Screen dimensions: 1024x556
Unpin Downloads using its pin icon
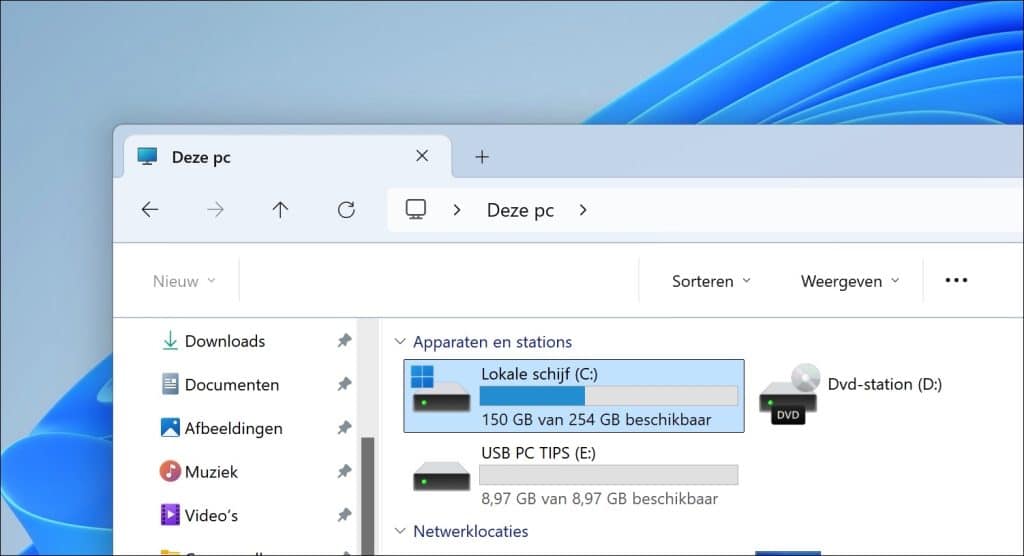point(344,340)
